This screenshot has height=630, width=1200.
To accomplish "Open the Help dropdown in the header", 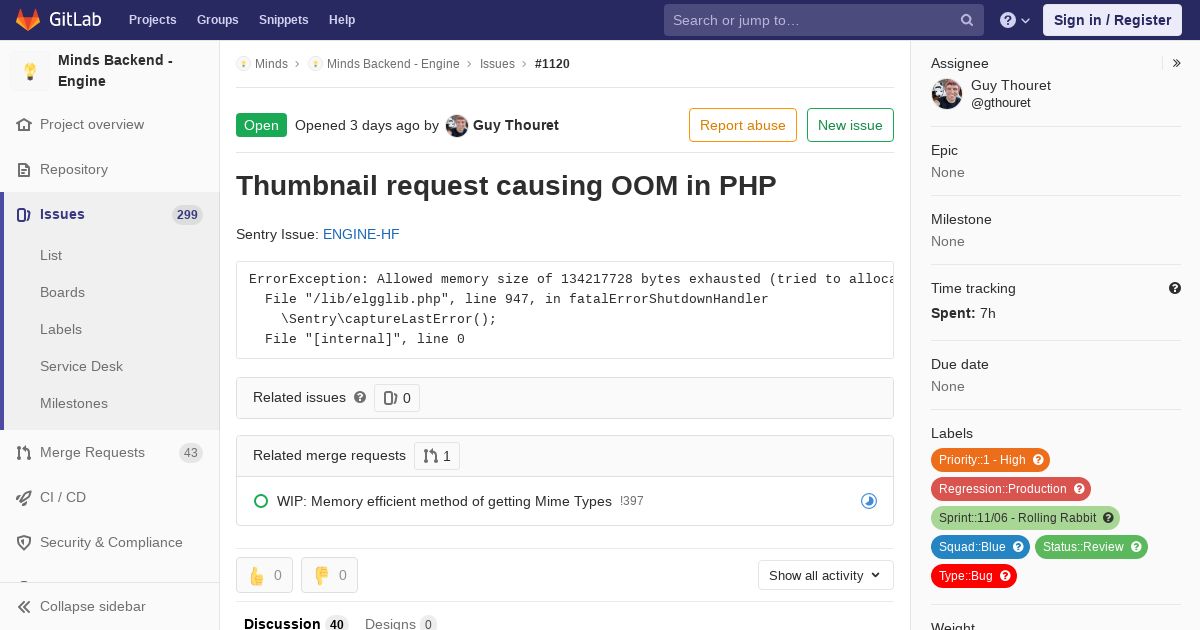I will tap(1014, 20).
